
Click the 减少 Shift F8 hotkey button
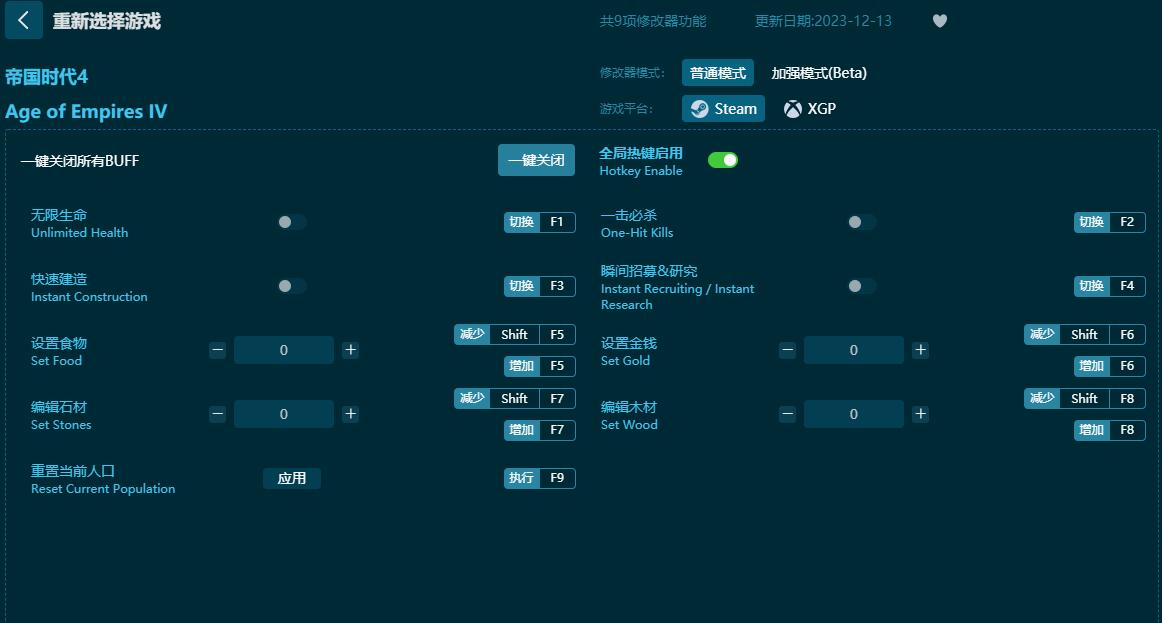(1085, 399)
